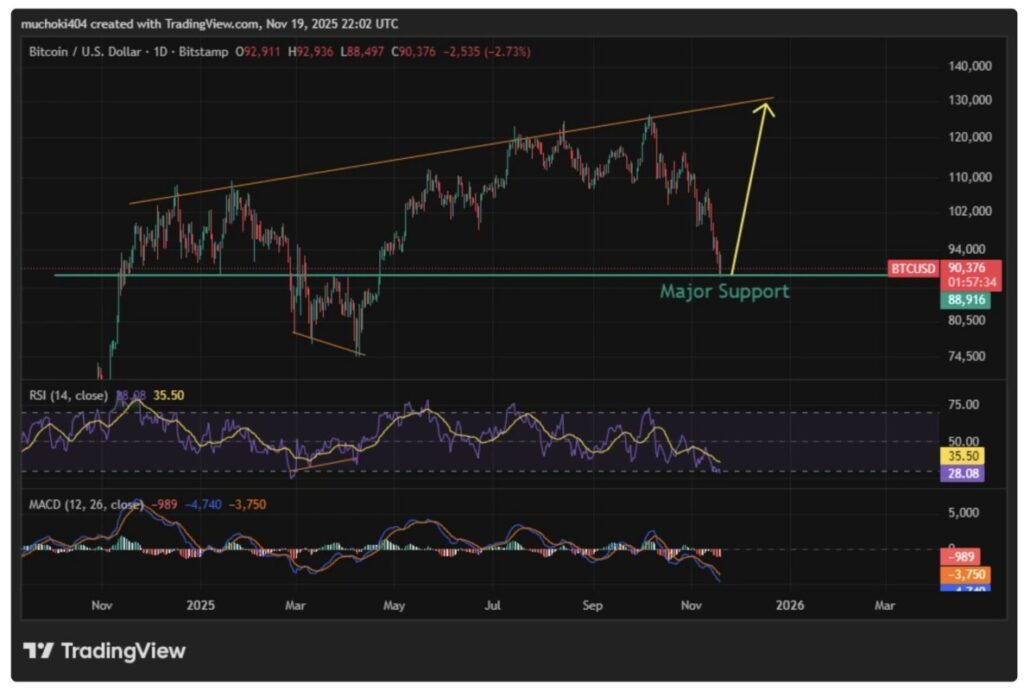Image resolution: width=1024 pixels, height=691 pixels.
Task: Click the 5,000 level on MACD scale
Action: coord(966,513)
